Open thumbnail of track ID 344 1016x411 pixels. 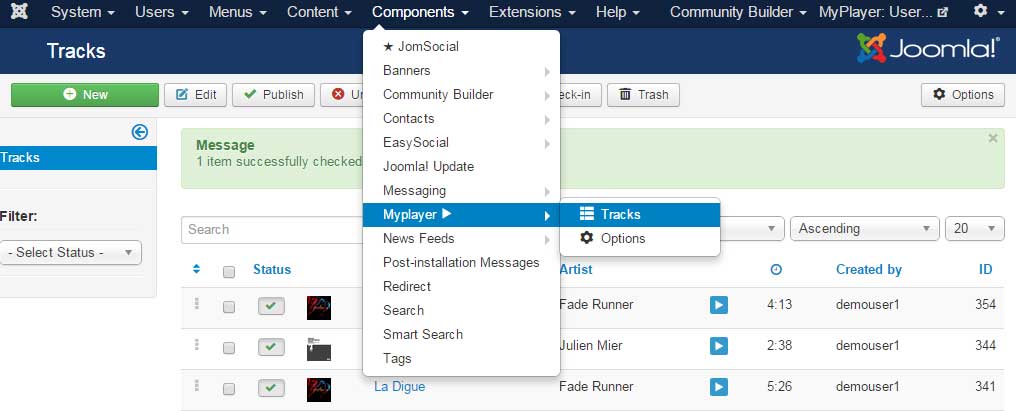tap(319, 349)
